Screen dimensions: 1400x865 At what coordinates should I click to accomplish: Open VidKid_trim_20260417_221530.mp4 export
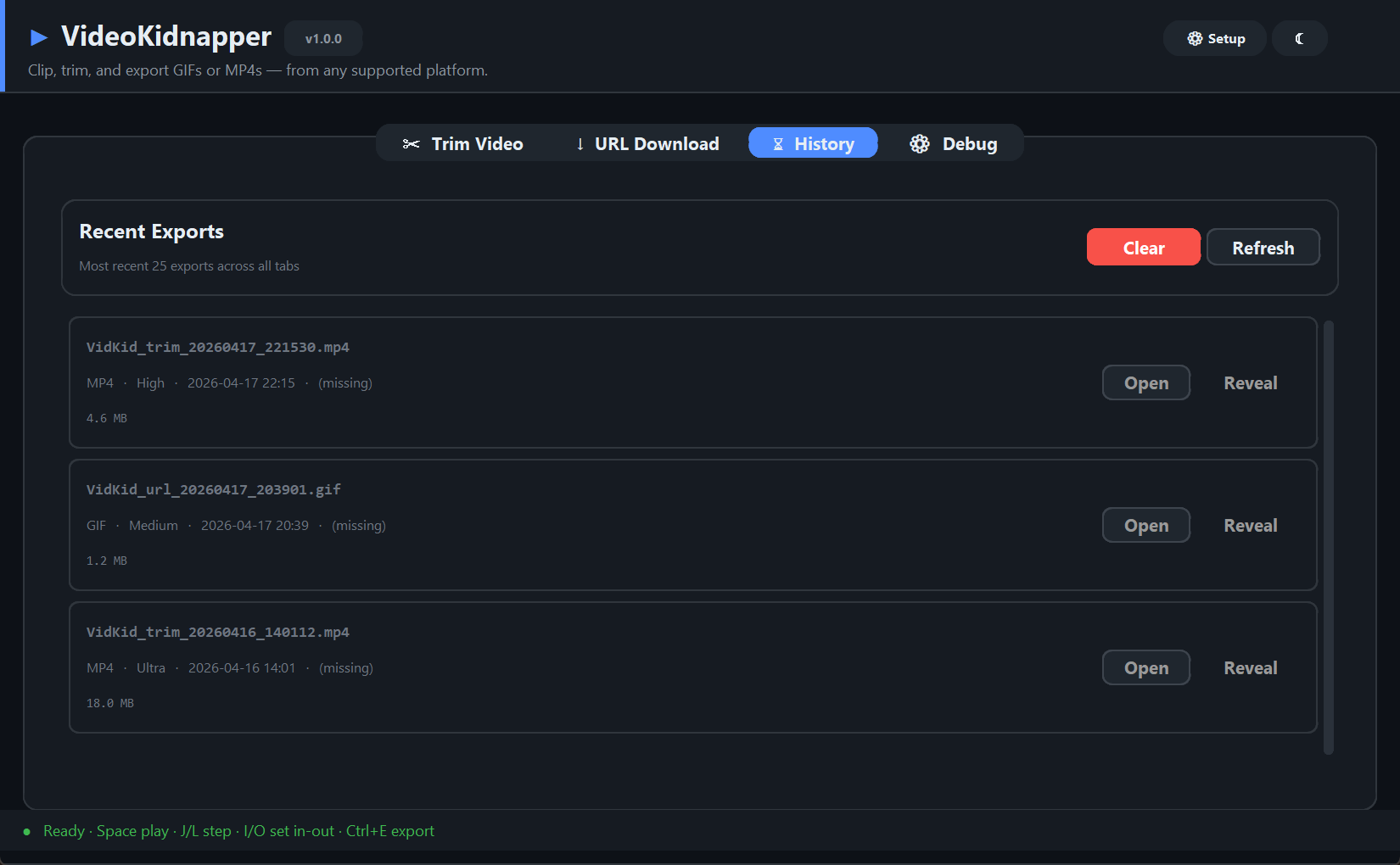click(x=1145, y=382)
